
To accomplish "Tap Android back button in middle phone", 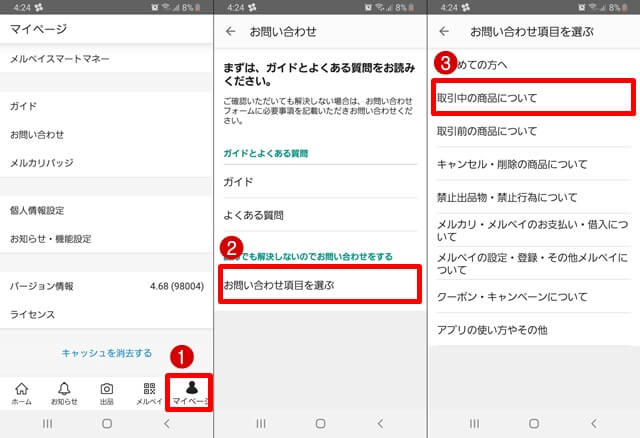I will click(380, 424).
